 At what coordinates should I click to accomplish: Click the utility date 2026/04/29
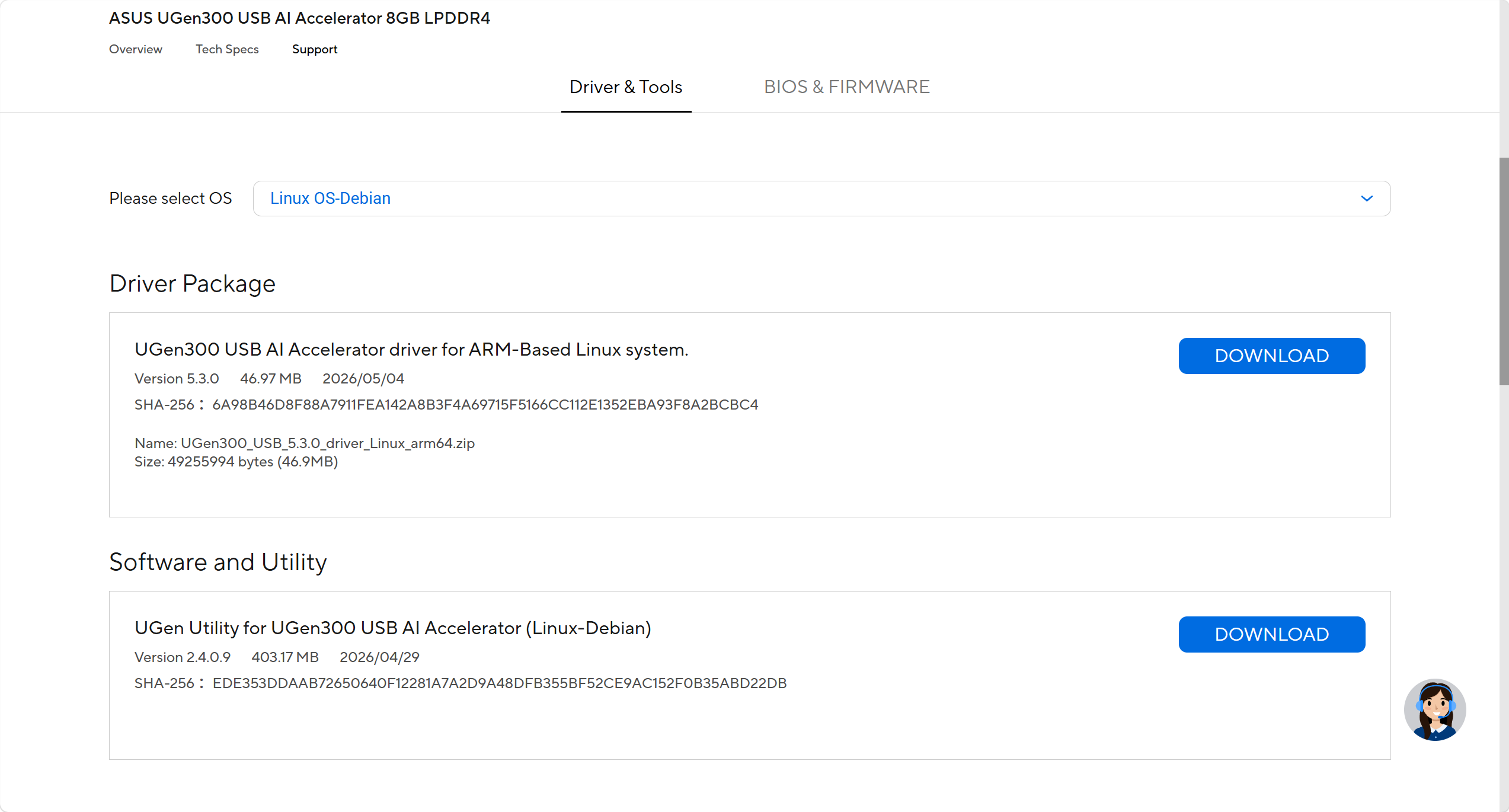[x=379, y=657]
